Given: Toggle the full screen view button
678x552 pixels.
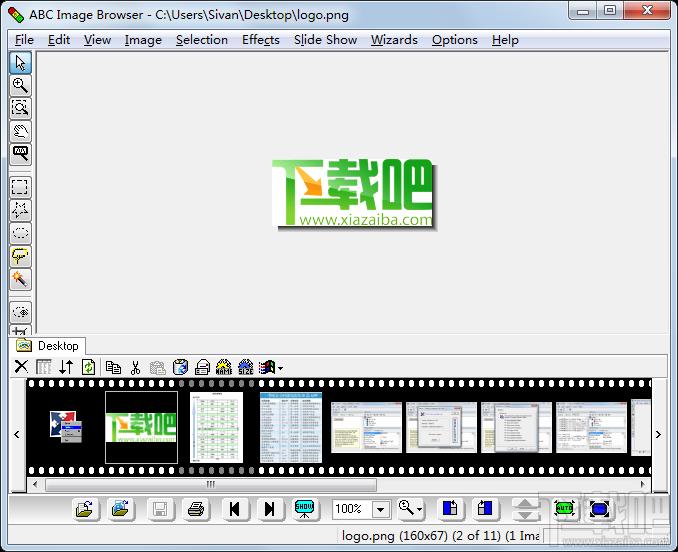Looking at the screenshot, I should pos(600,509).
